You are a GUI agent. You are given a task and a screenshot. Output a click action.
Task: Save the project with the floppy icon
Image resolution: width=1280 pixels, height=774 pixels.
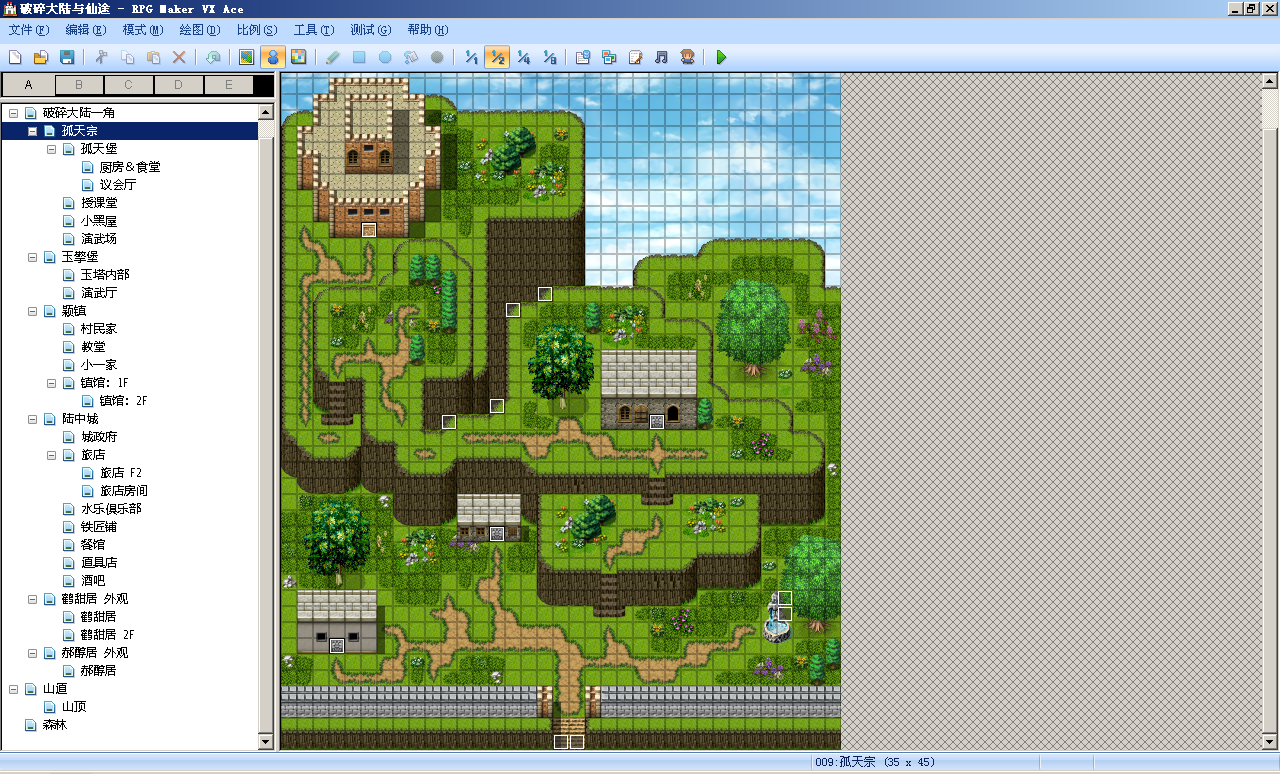tap(67, 57)
